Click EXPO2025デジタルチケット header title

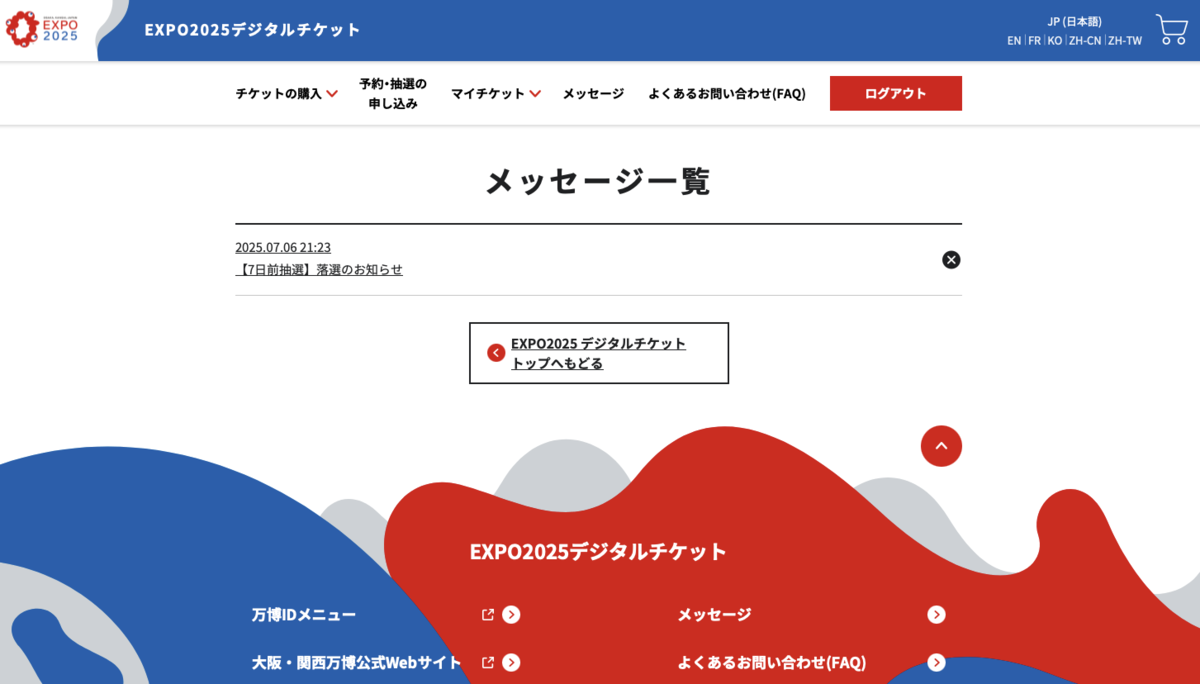click(x=252, y=30)
